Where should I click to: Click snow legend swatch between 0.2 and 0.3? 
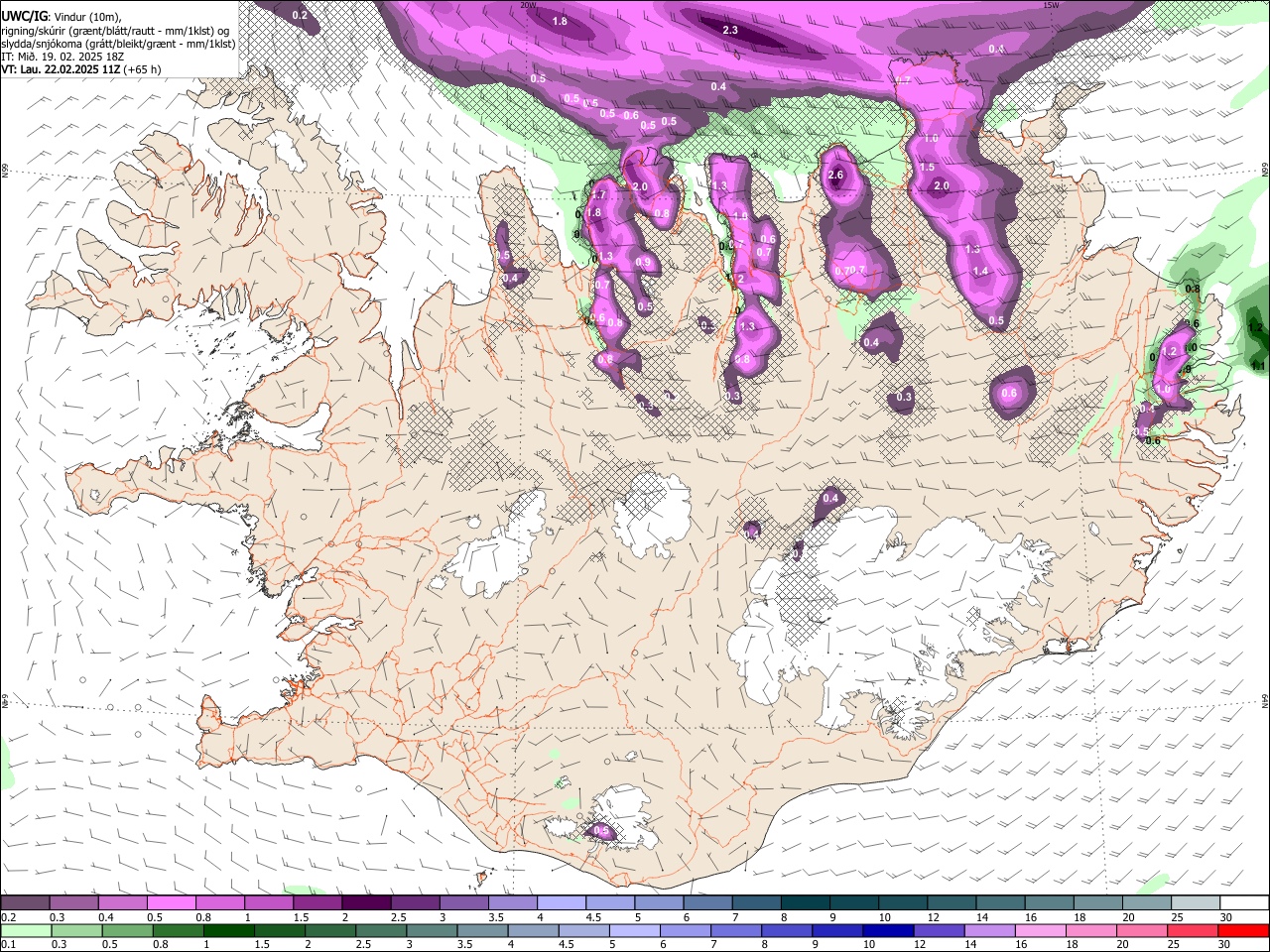25,903
